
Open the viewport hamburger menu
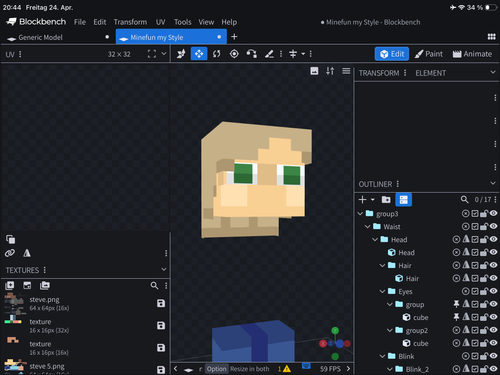click(x=346, y=71)
